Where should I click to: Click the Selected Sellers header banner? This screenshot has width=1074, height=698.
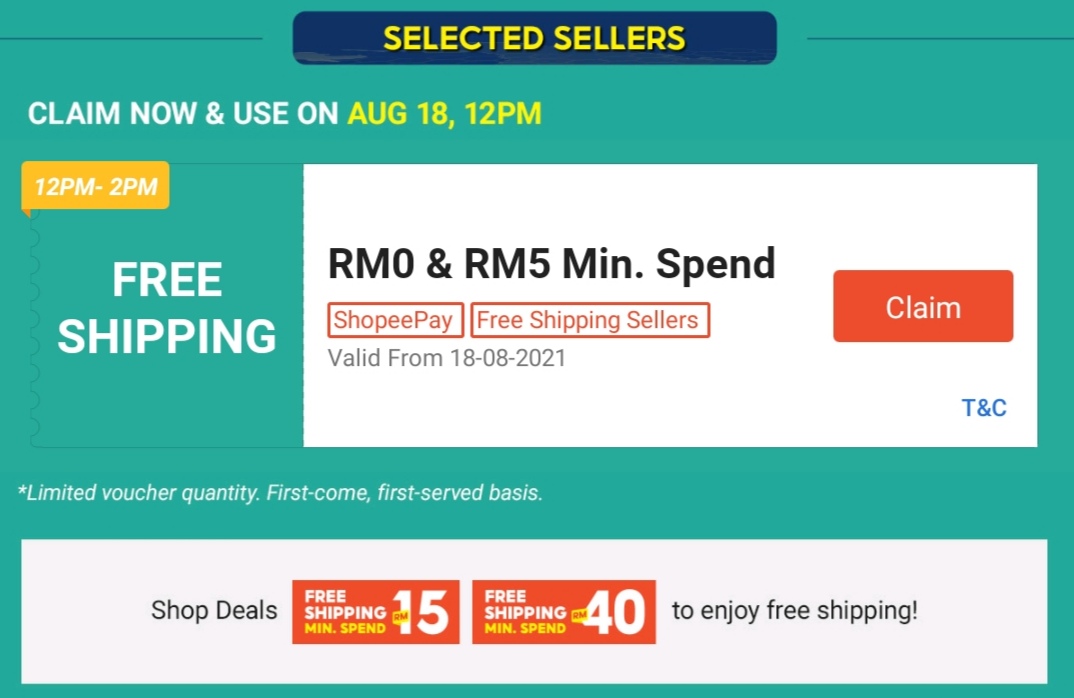[534, 39]
